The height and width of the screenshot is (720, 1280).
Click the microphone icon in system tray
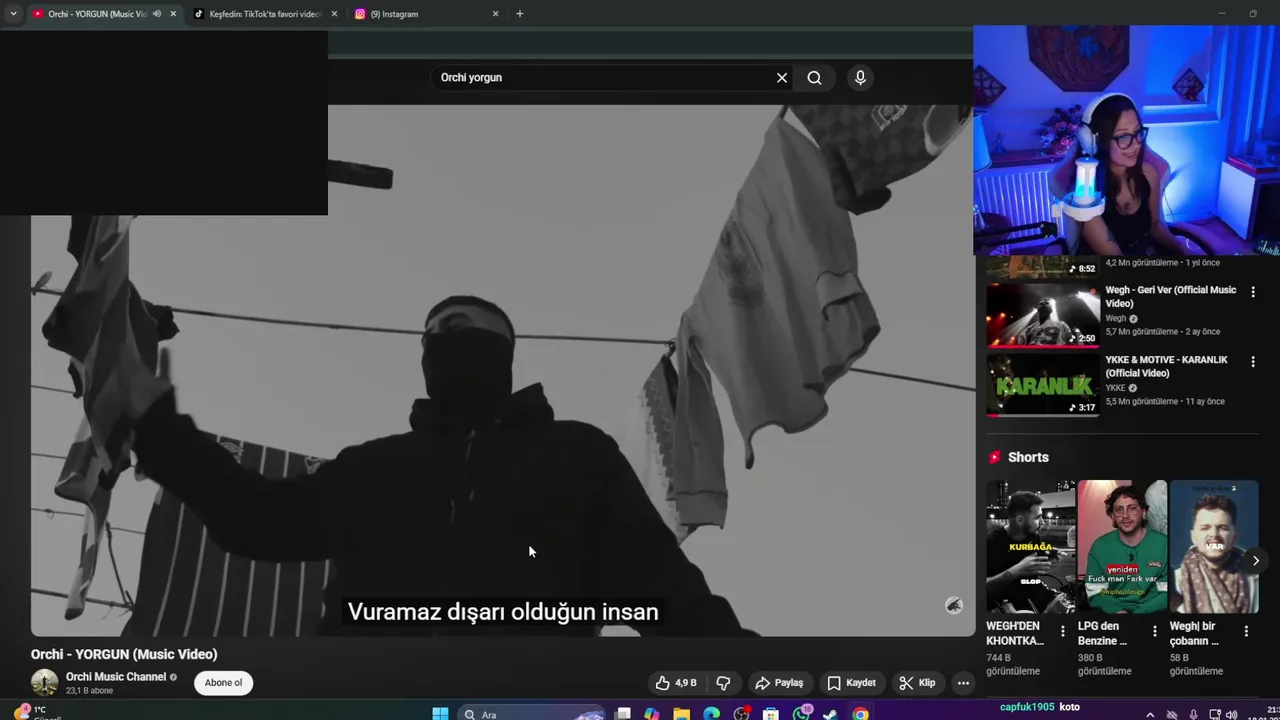[x=1193, y=714]
